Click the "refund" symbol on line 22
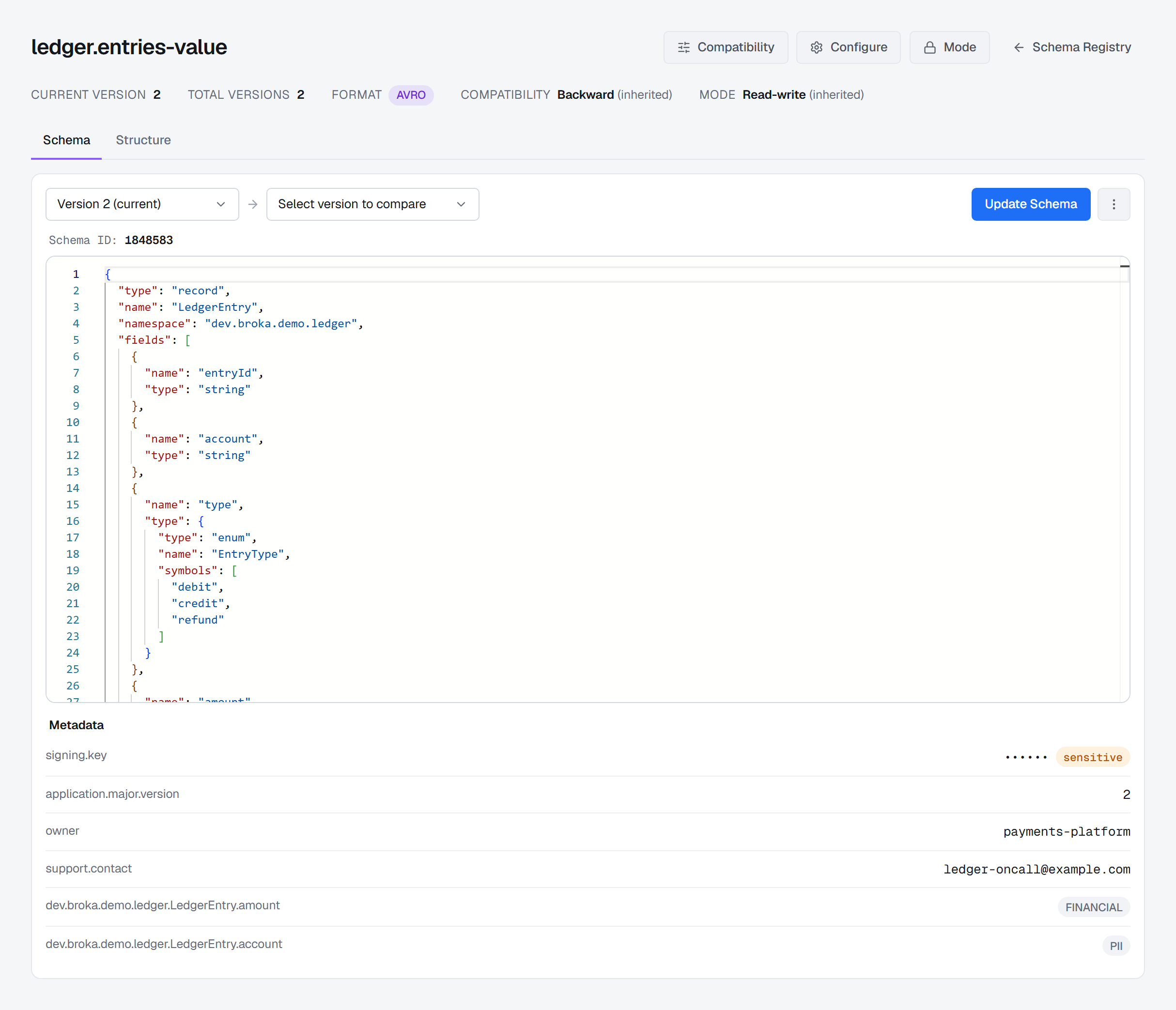1176x1010 pixels. pyautogui.click(x=198, y=620)
